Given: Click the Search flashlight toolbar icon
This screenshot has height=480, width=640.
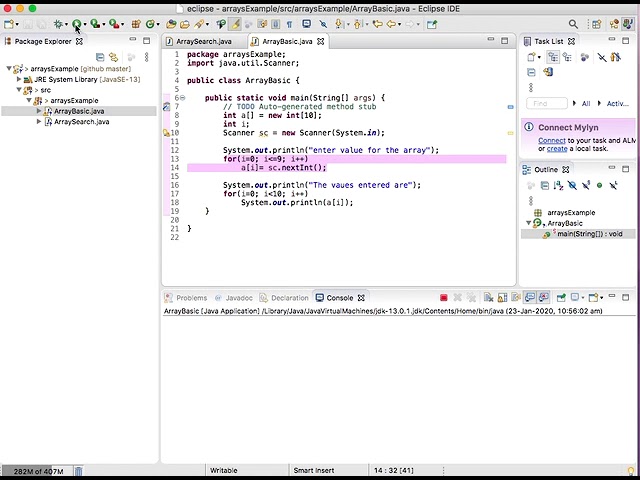Looking at the screenshot, I should coord(199,24).
